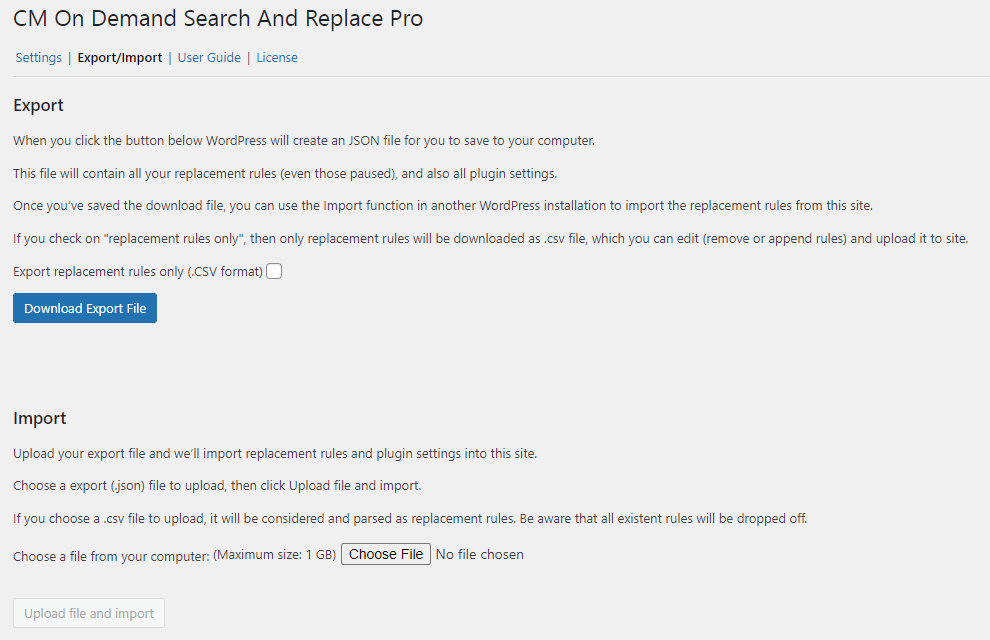
Task: Click the CM On Demand page title
Action: click(218, 19)
